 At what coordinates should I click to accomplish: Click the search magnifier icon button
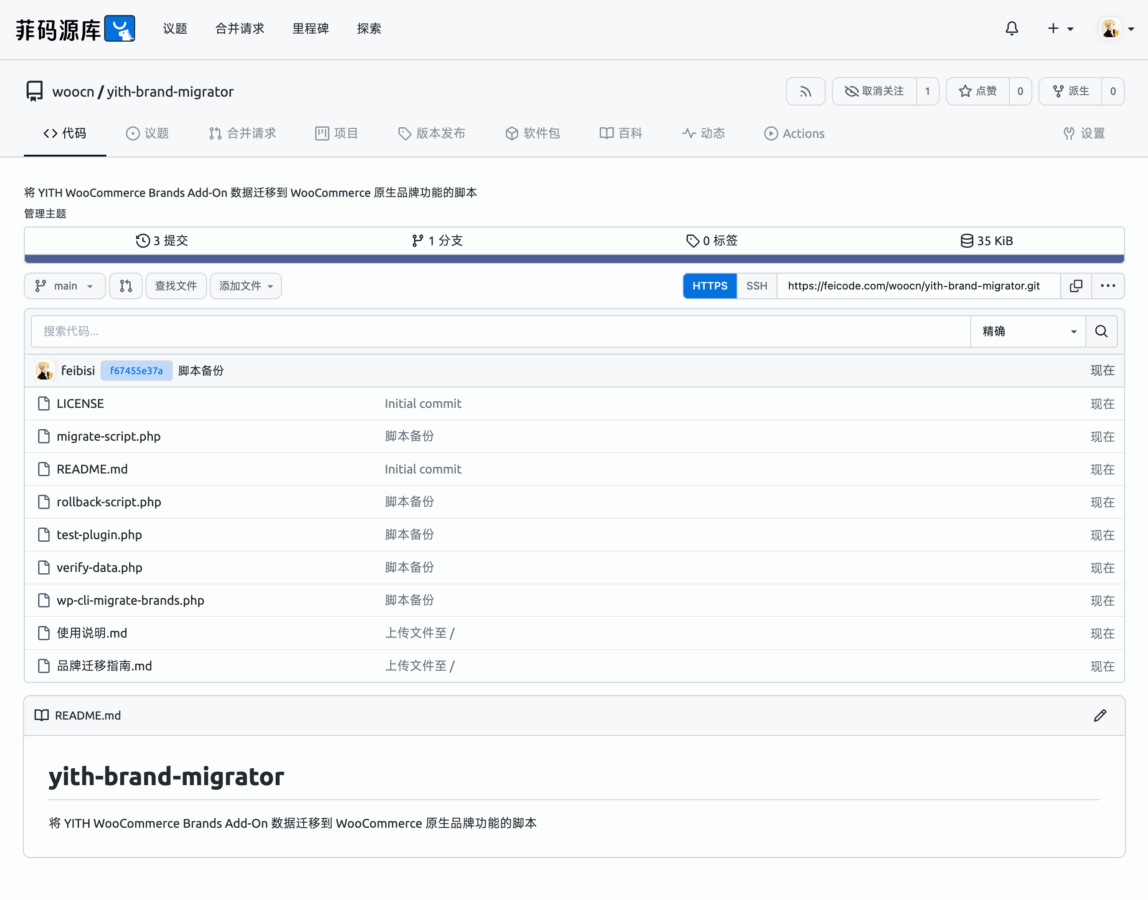point(1101,331)
